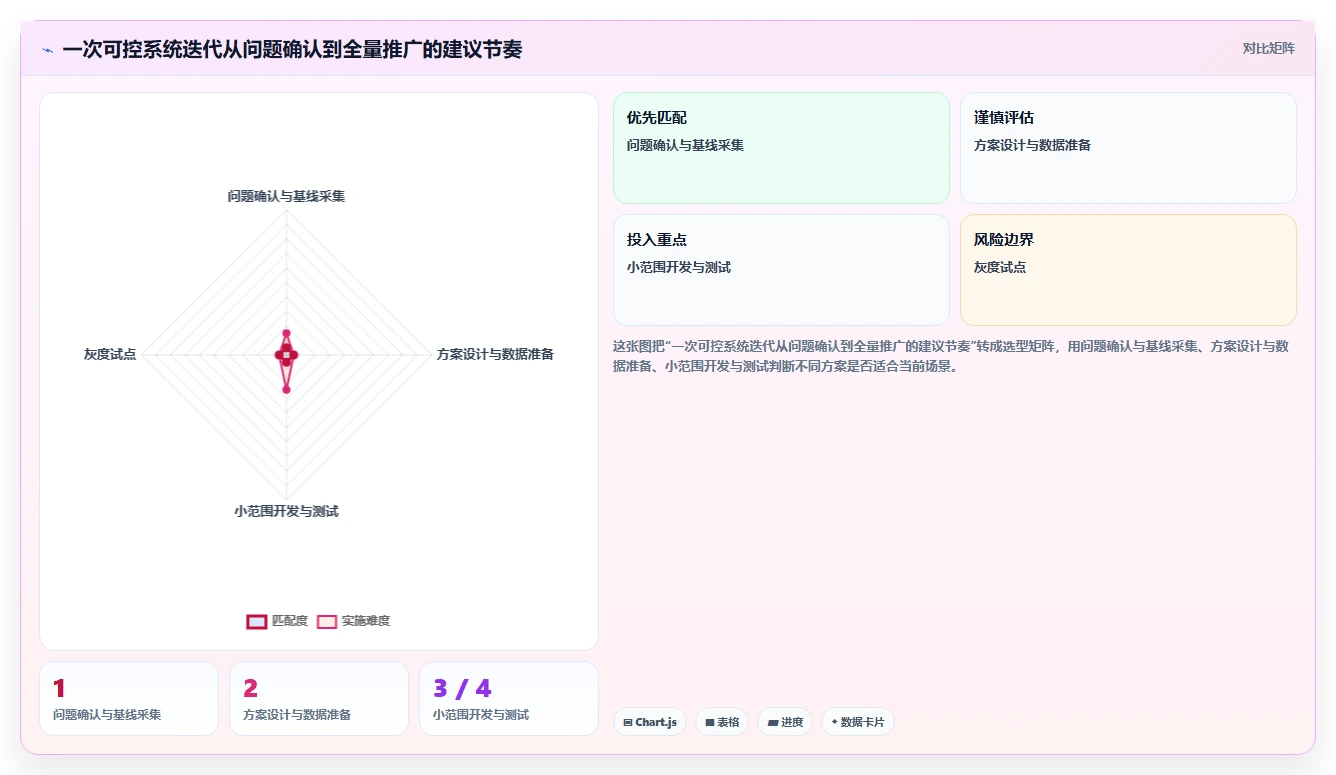
Task: Click the 表格 tag chip
Action: (722, 722)
